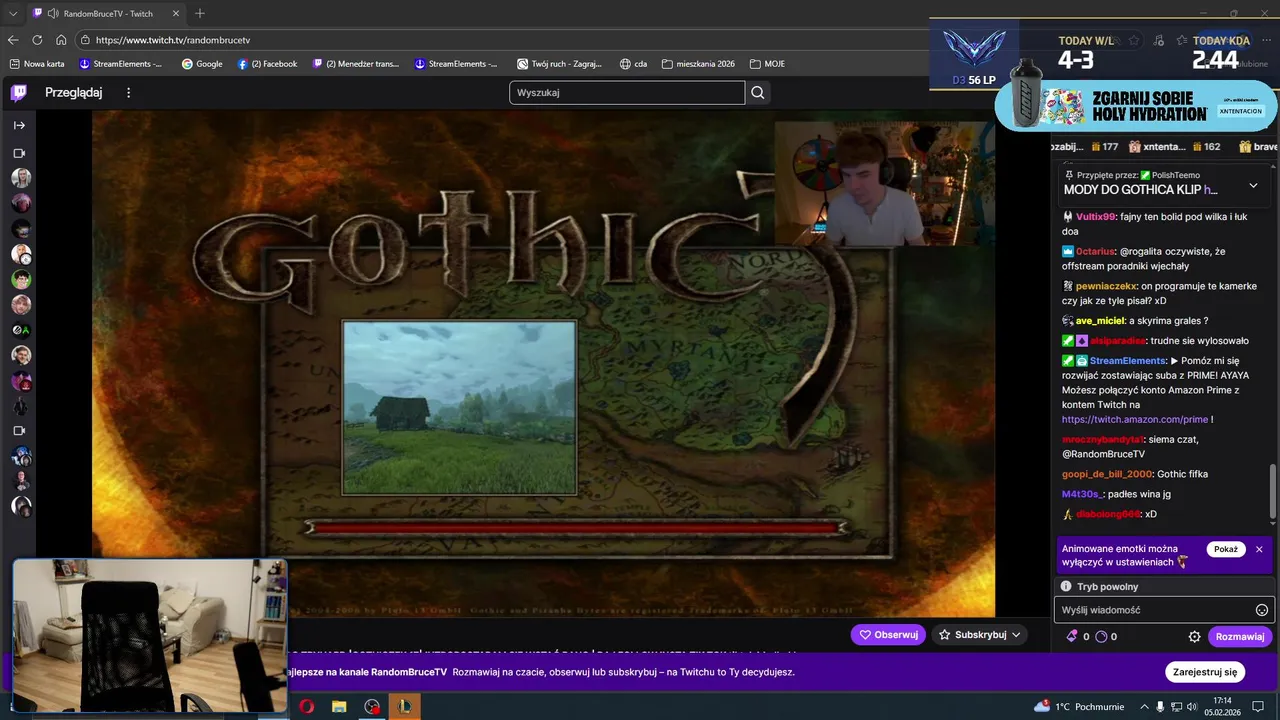
Task: Open the Google bookmark
Action: pyautogui.click(x=202, y=64)
